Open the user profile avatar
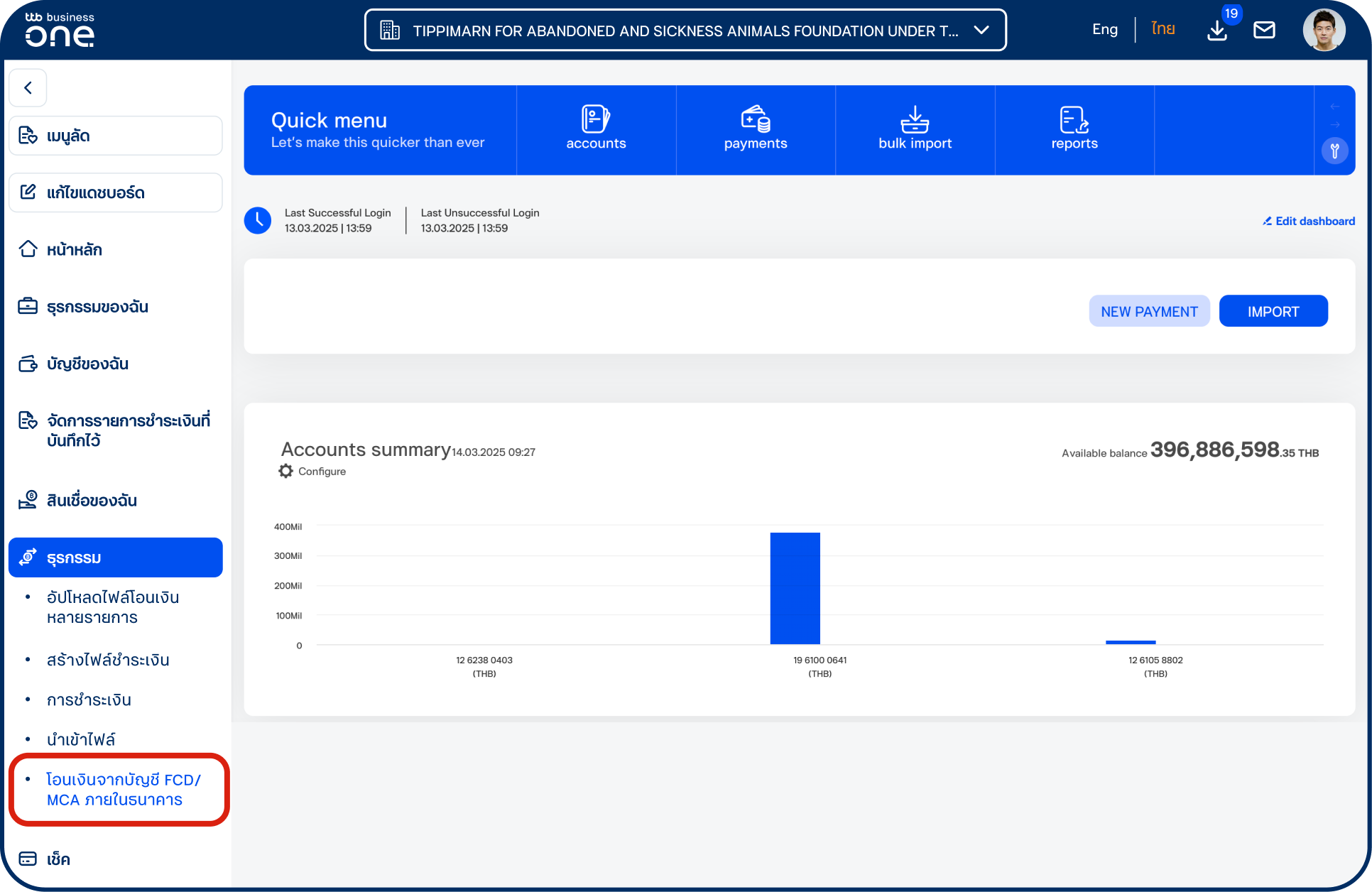Image resolution: width=1372 pixels, height=892 pixels. coord(1324,30)
